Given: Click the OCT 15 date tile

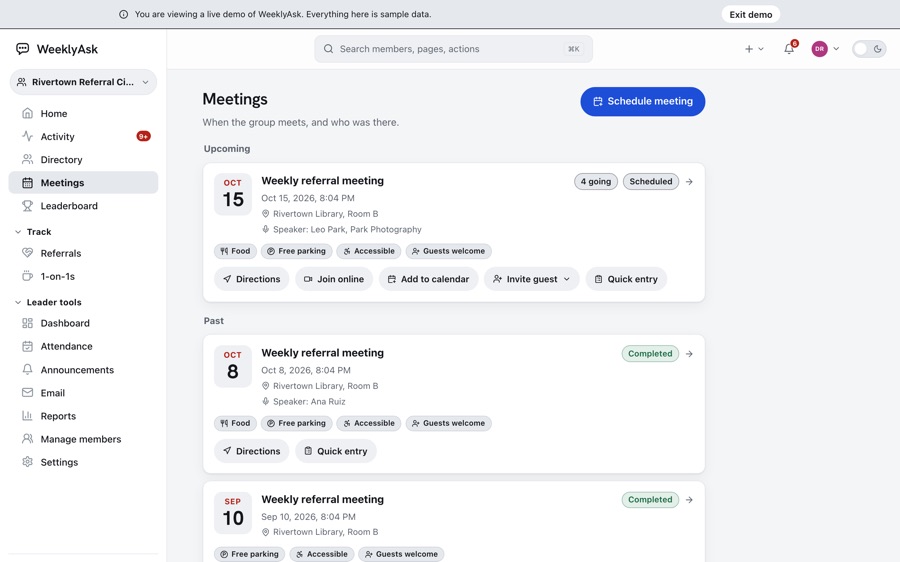Looking at the screenshot, I should click(232, 194).
